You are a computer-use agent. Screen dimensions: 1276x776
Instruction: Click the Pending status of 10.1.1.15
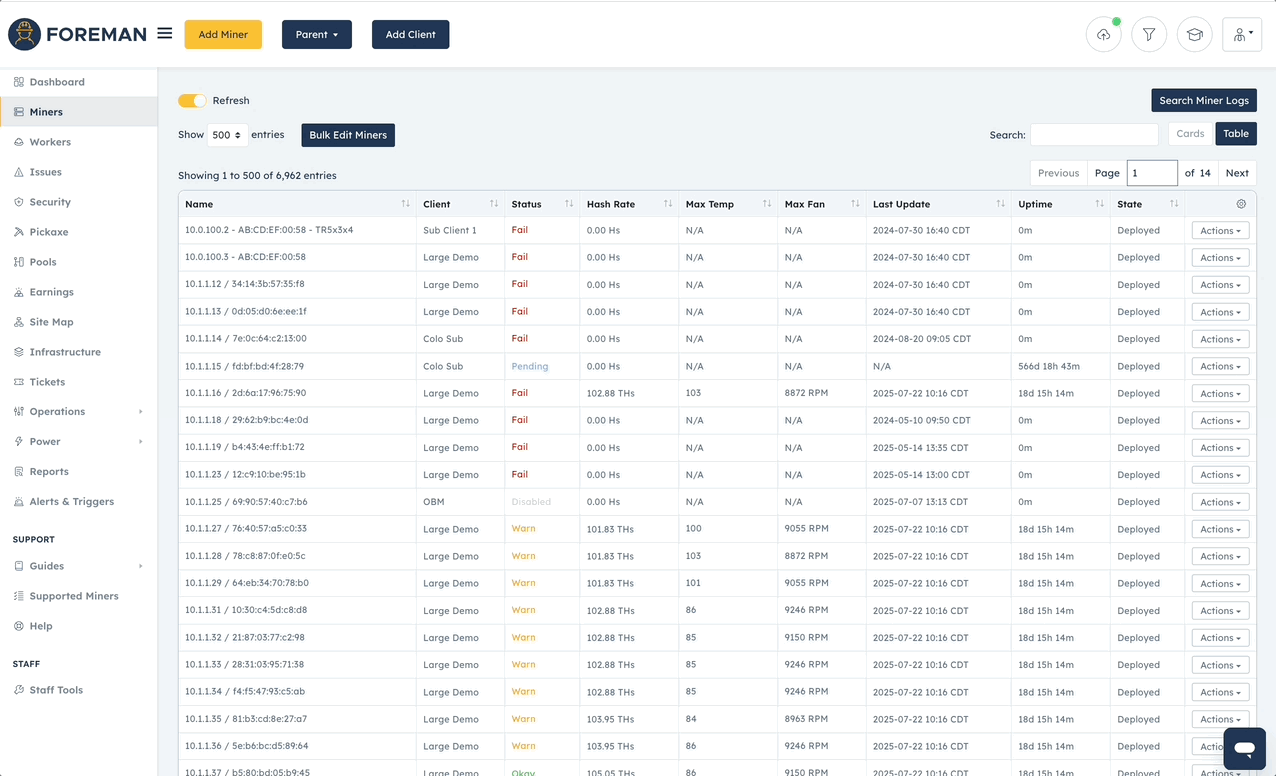530,367
